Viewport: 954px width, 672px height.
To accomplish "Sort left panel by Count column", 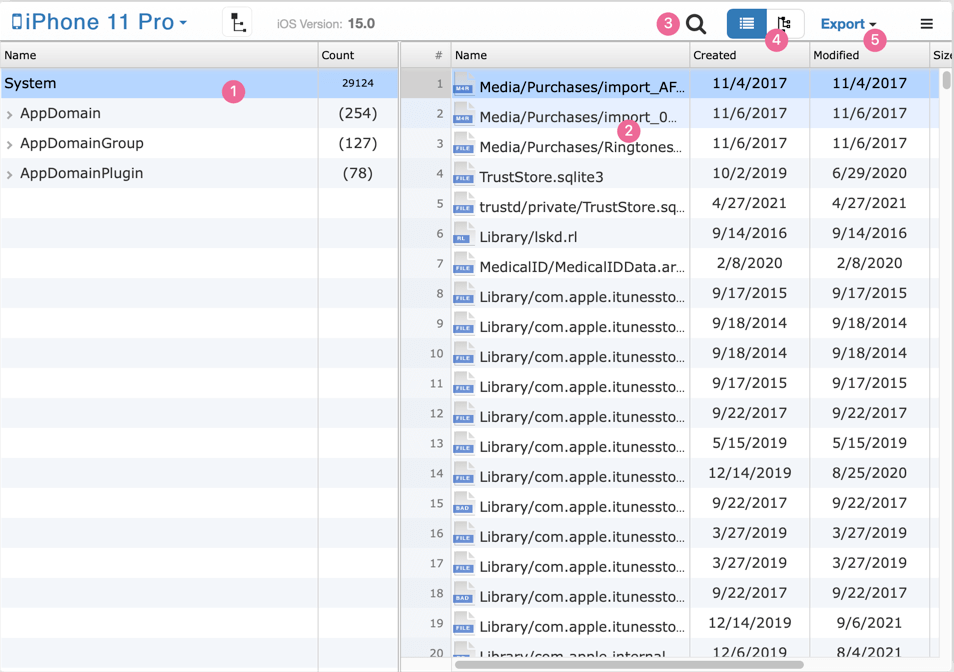I will click(358, 55).
